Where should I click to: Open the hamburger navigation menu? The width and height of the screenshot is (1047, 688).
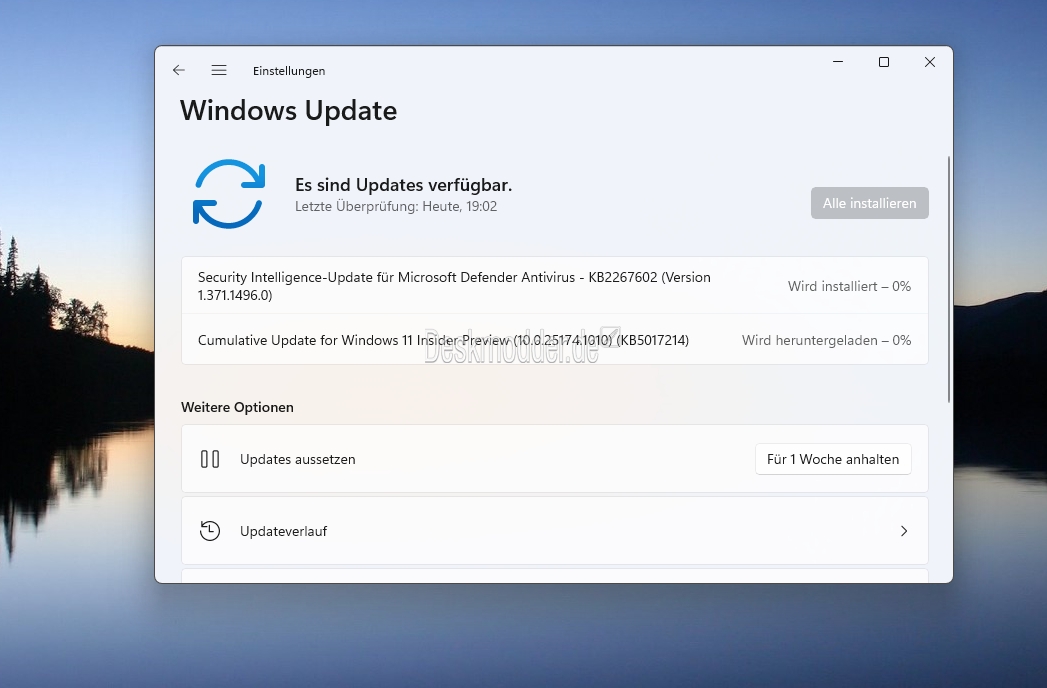pos(219,70)
